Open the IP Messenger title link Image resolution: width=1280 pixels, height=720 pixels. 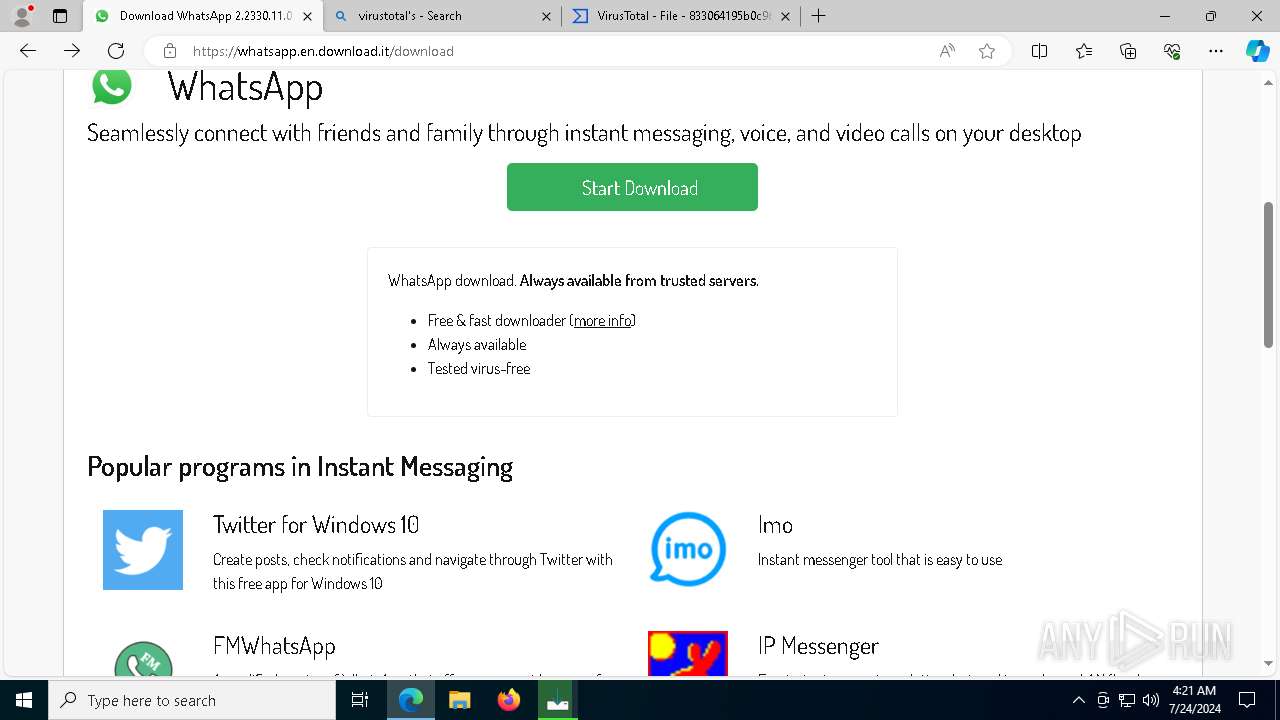point(818,646)
